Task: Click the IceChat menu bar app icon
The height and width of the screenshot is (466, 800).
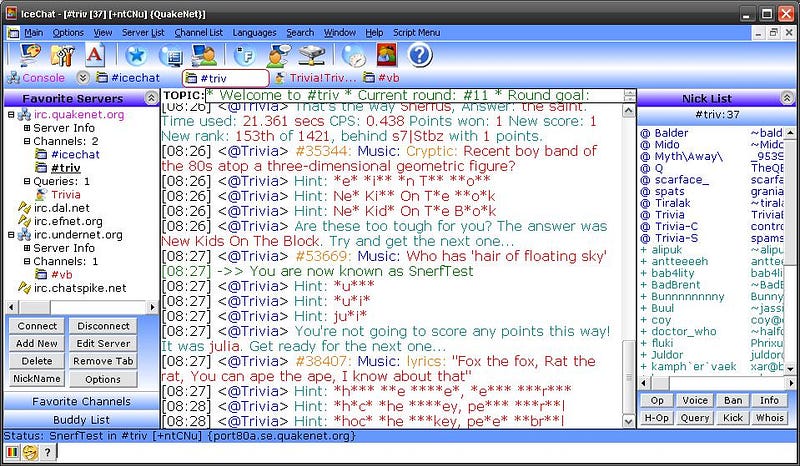Action: click(x=13, y=33)
